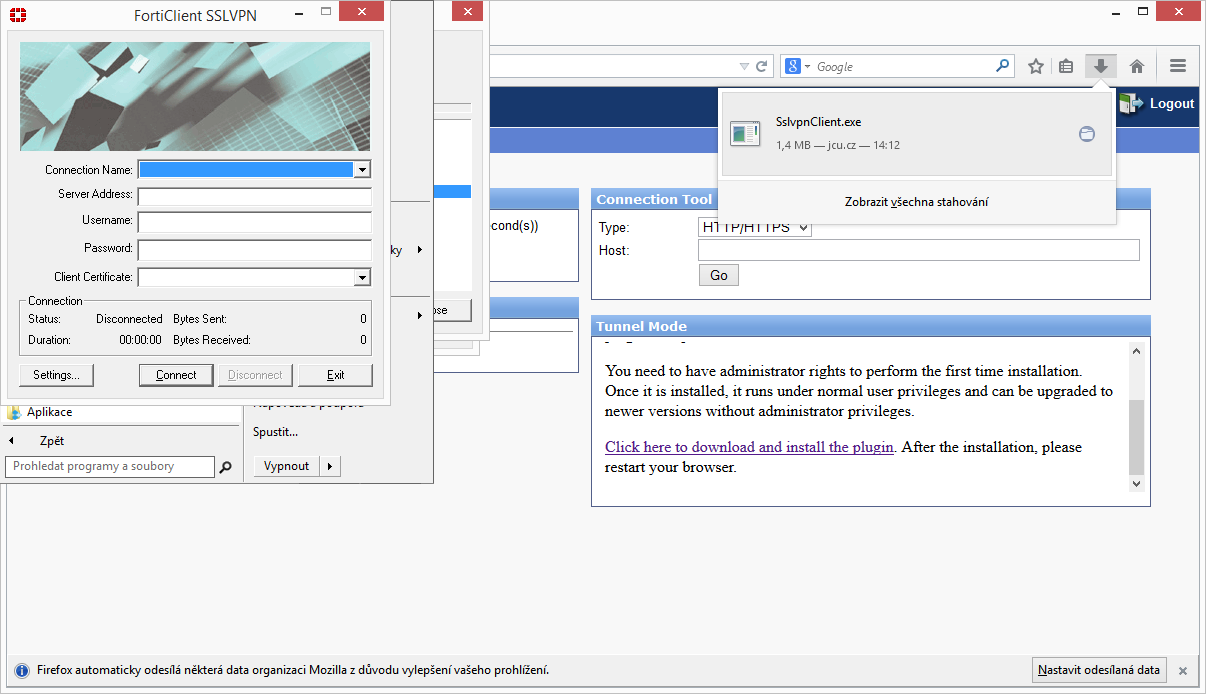Image resolution: width=1206 pixels, height=694 pixels.
Task: Select Aplikace in the start menu
Action: click(x=49, y=412)
